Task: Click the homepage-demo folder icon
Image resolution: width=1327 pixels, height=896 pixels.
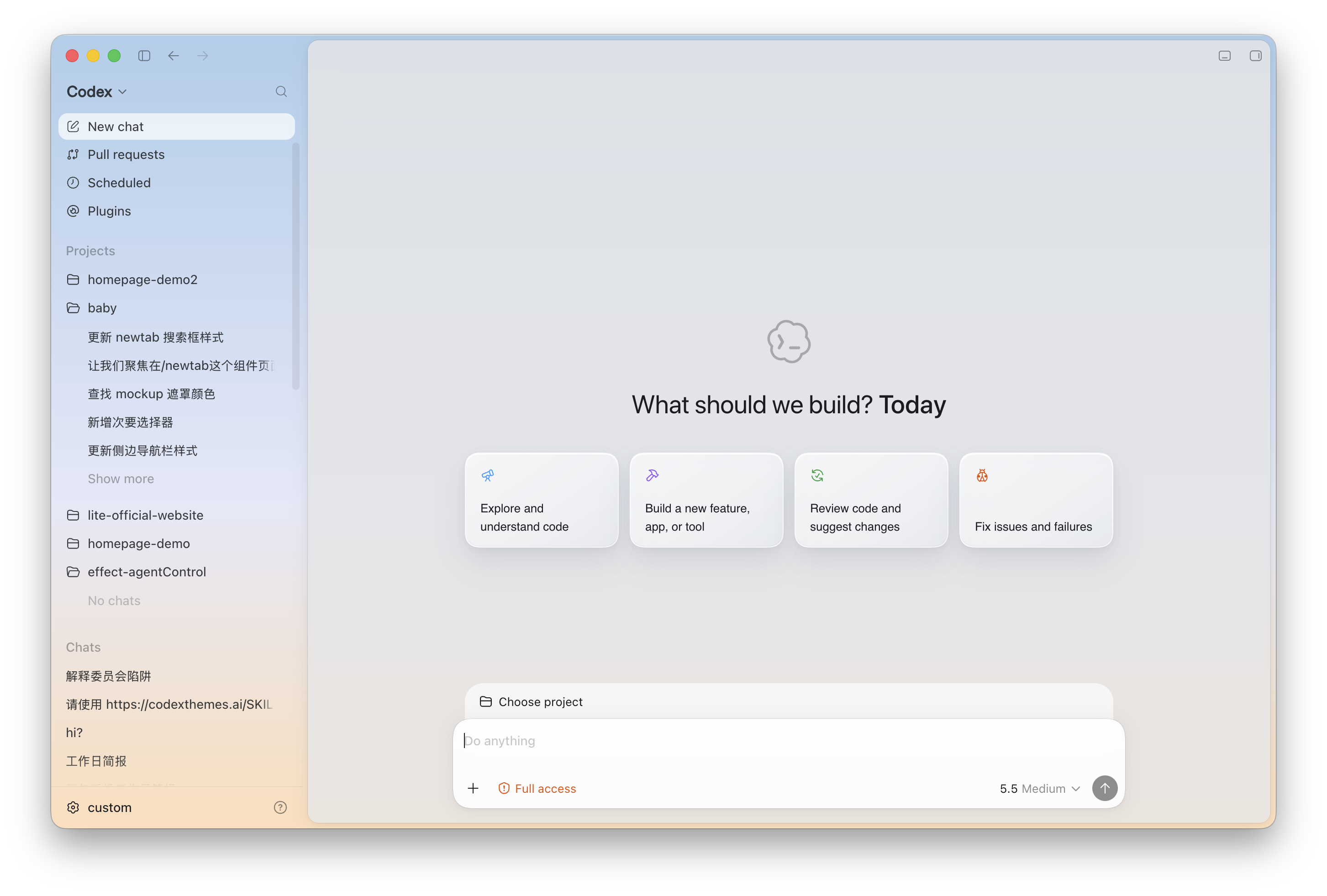Action: (73, 543)
